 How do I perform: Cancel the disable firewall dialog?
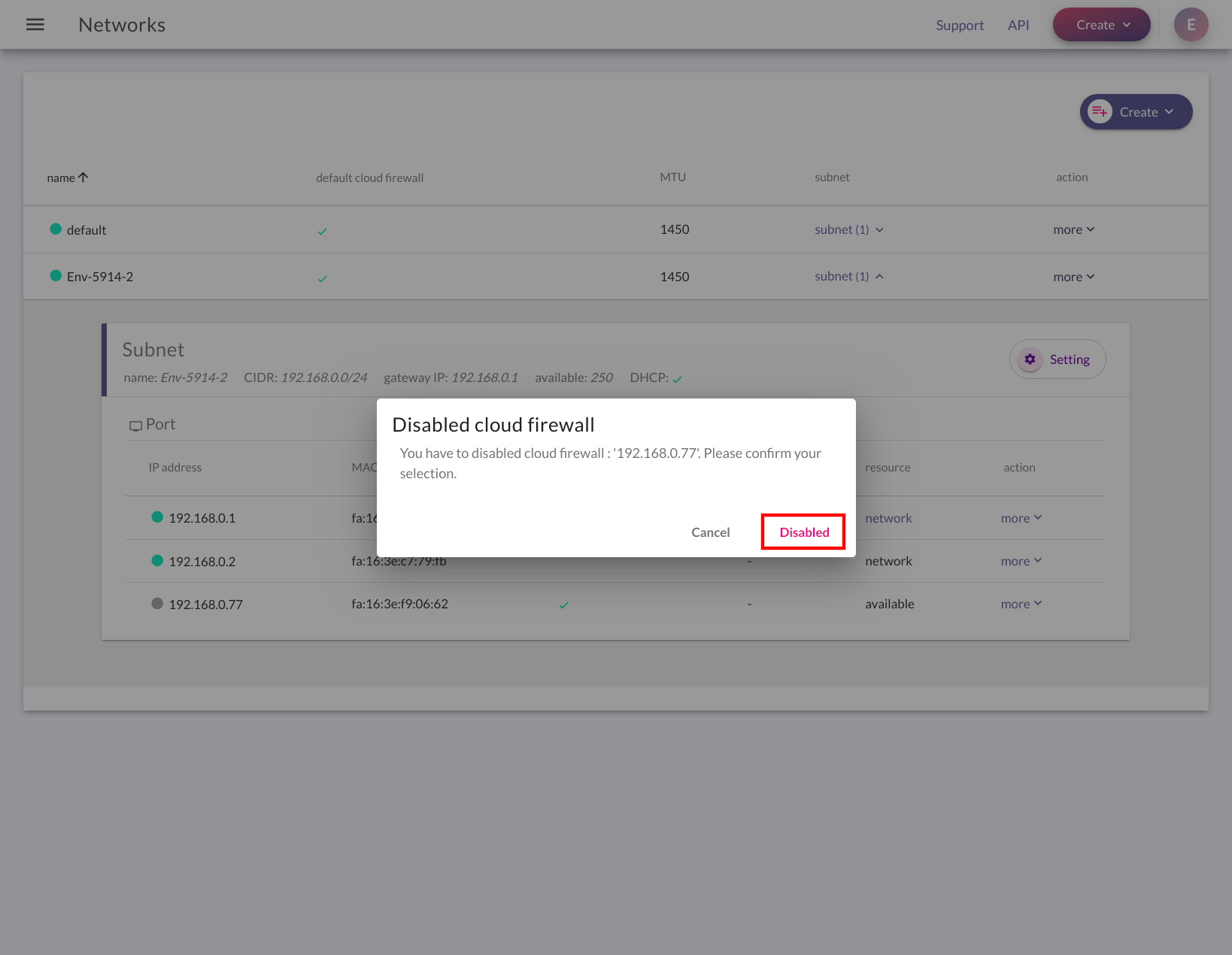coord(710,532)
